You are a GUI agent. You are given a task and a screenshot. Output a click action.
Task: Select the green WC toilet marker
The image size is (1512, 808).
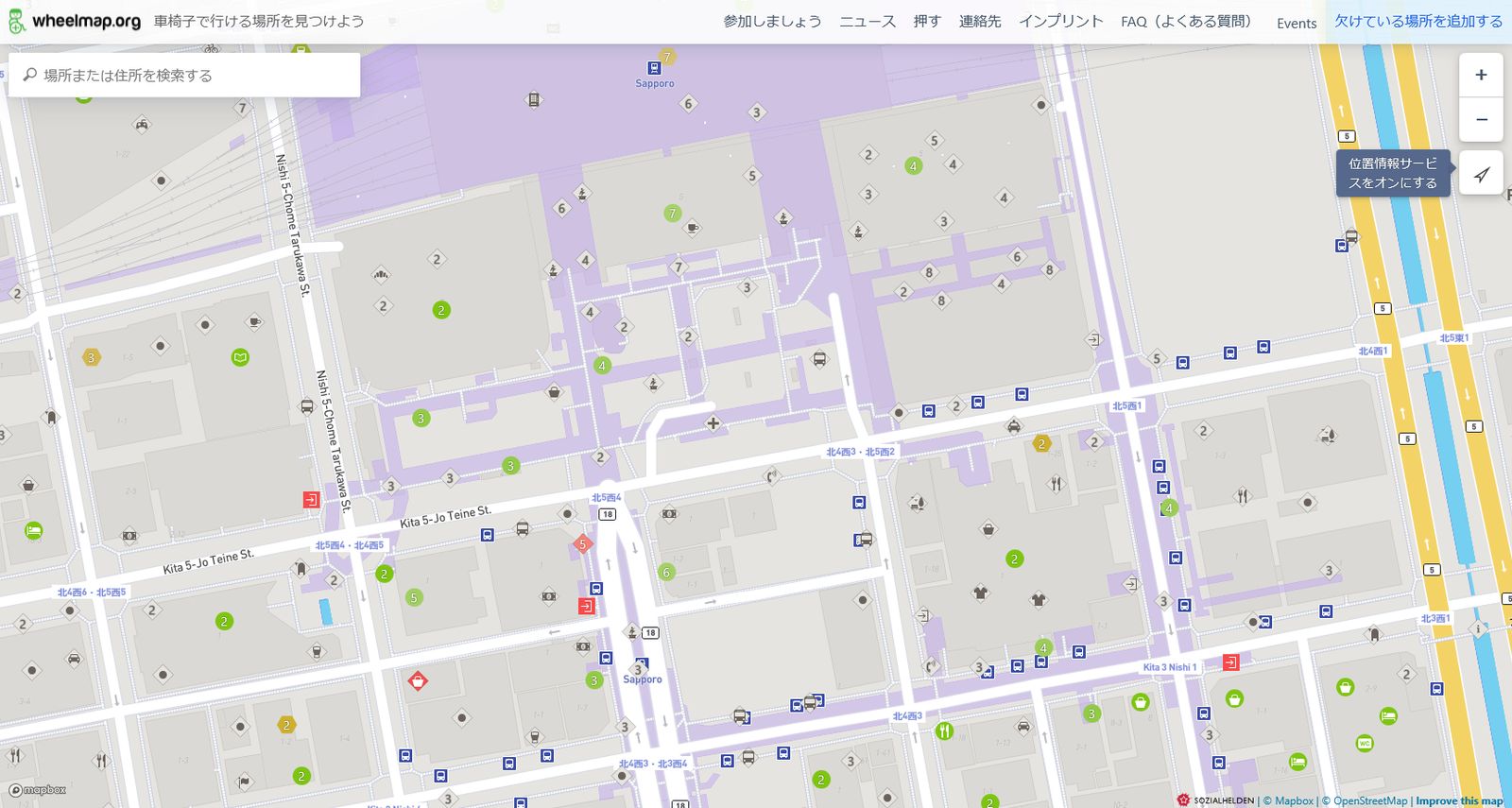pyautogui.click(x=1365, y=744)
